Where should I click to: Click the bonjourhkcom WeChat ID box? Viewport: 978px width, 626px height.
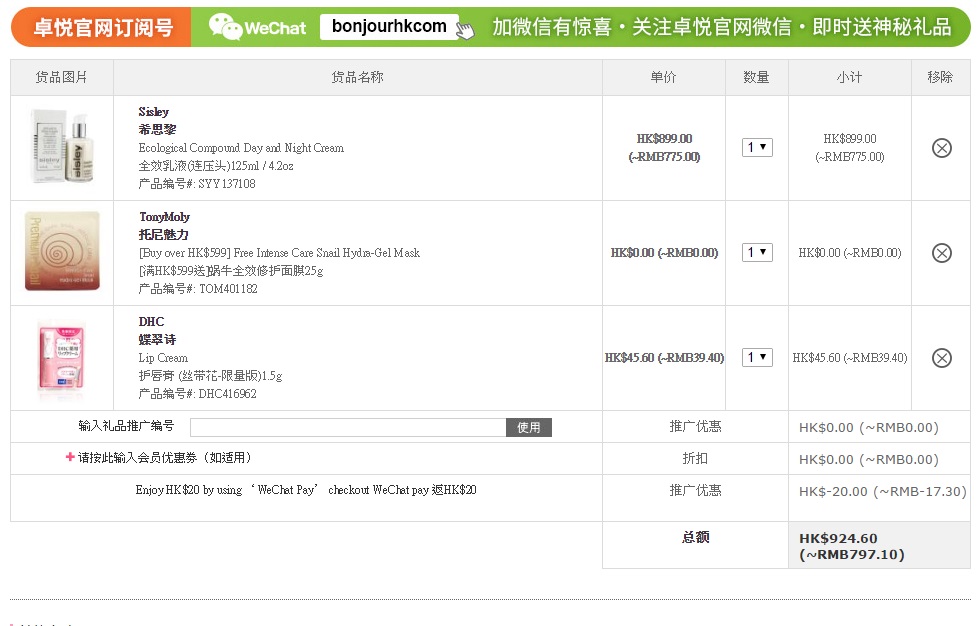coord(389,27)
